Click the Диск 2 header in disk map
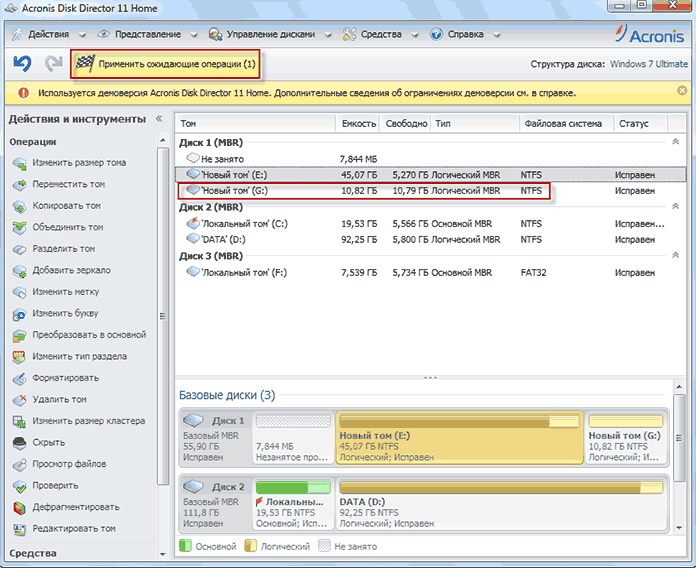The height and width of the screenshot is (568, 696). [x=216, y=504]
